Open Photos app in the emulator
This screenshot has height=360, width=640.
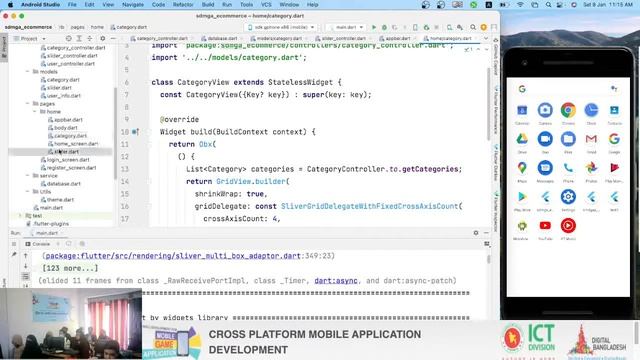591,168
